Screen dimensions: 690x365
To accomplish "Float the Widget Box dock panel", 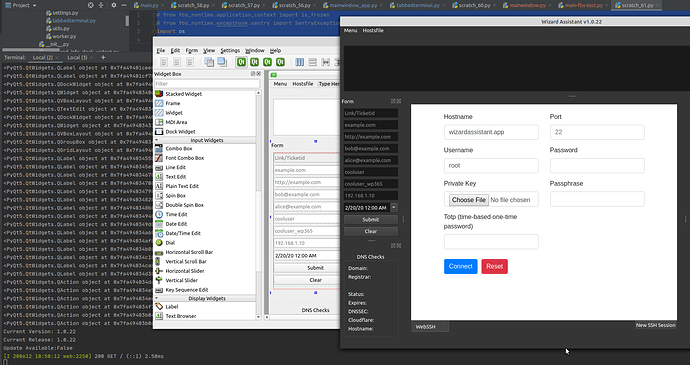I will point(253,74).
